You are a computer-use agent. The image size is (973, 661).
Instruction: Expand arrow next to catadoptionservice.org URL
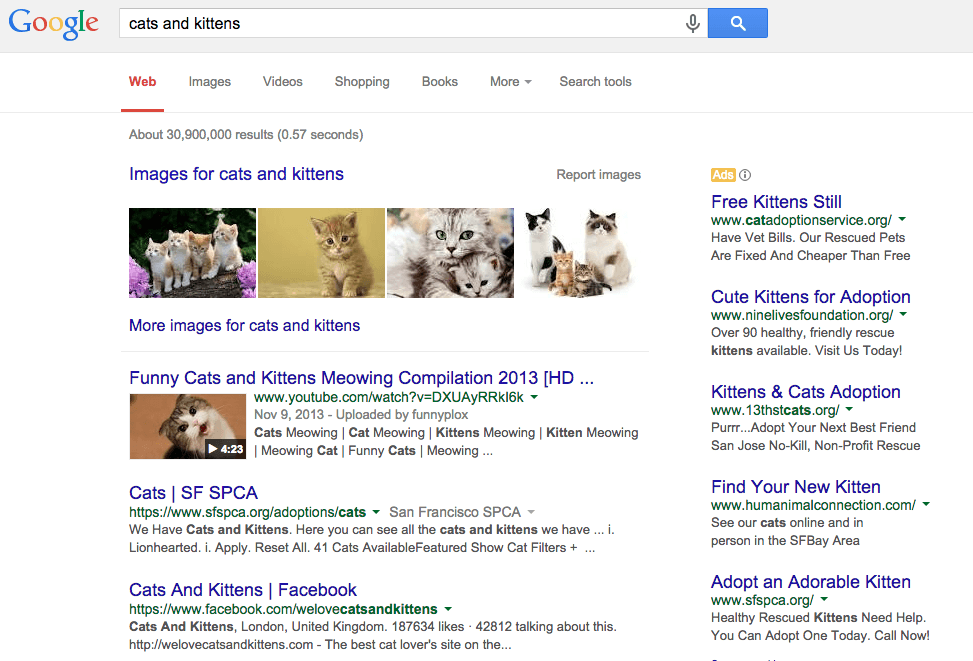tap(902, 219)
